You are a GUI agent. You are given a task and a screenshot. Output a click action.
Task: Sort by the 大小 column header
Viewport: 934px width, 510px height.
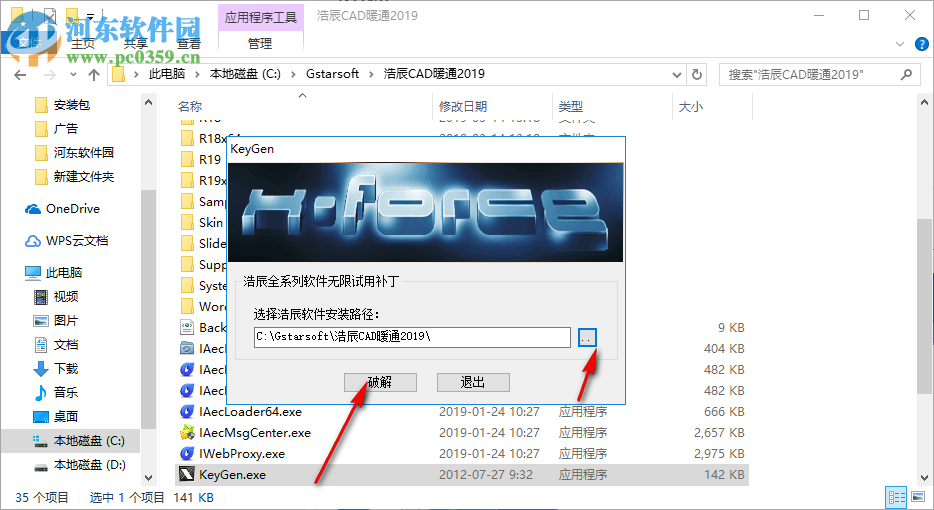(690, 107)
